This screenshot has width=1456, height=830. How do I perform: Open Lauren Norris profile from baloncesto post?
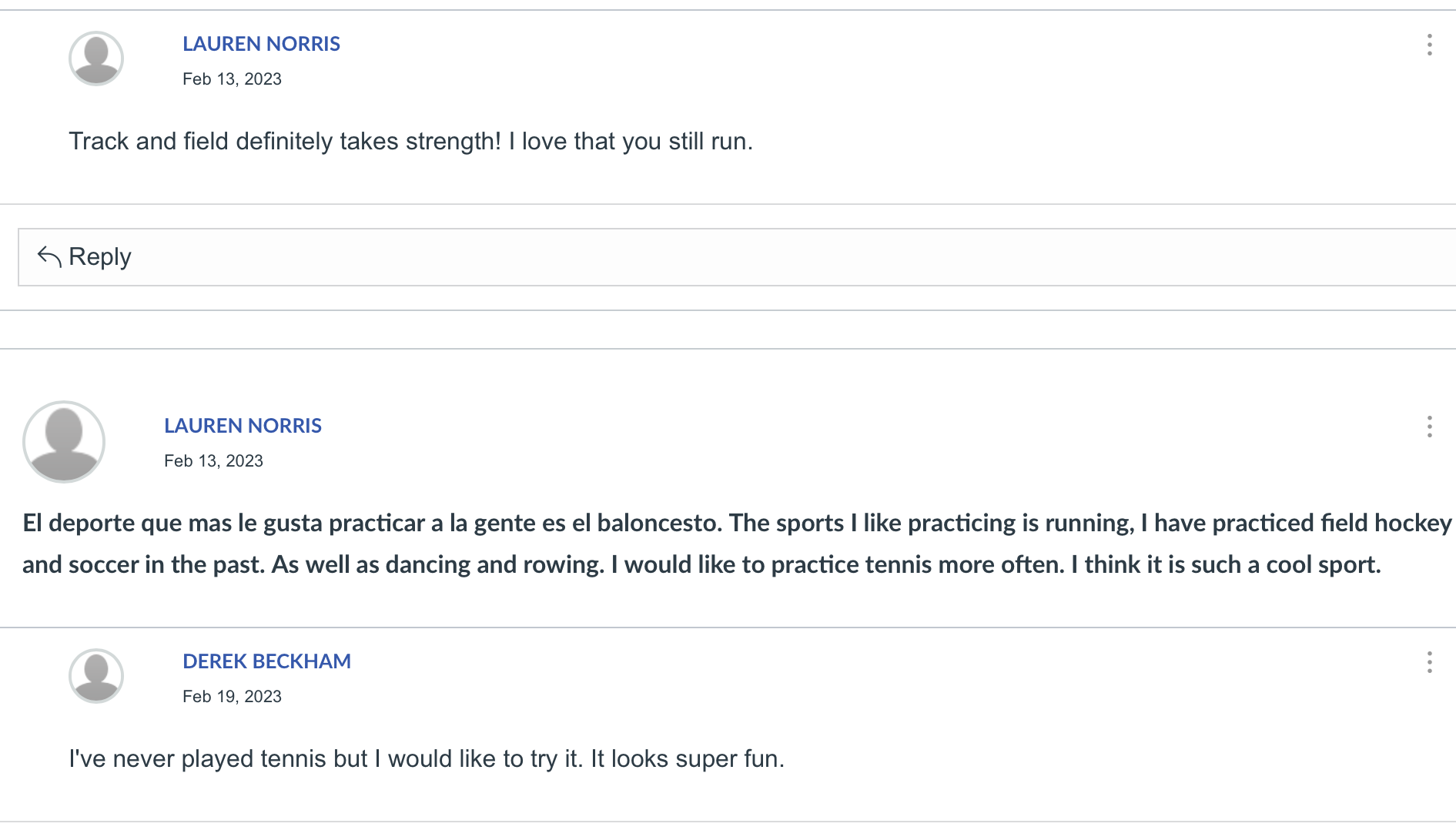pyautogui.click(x=243, y=426)
